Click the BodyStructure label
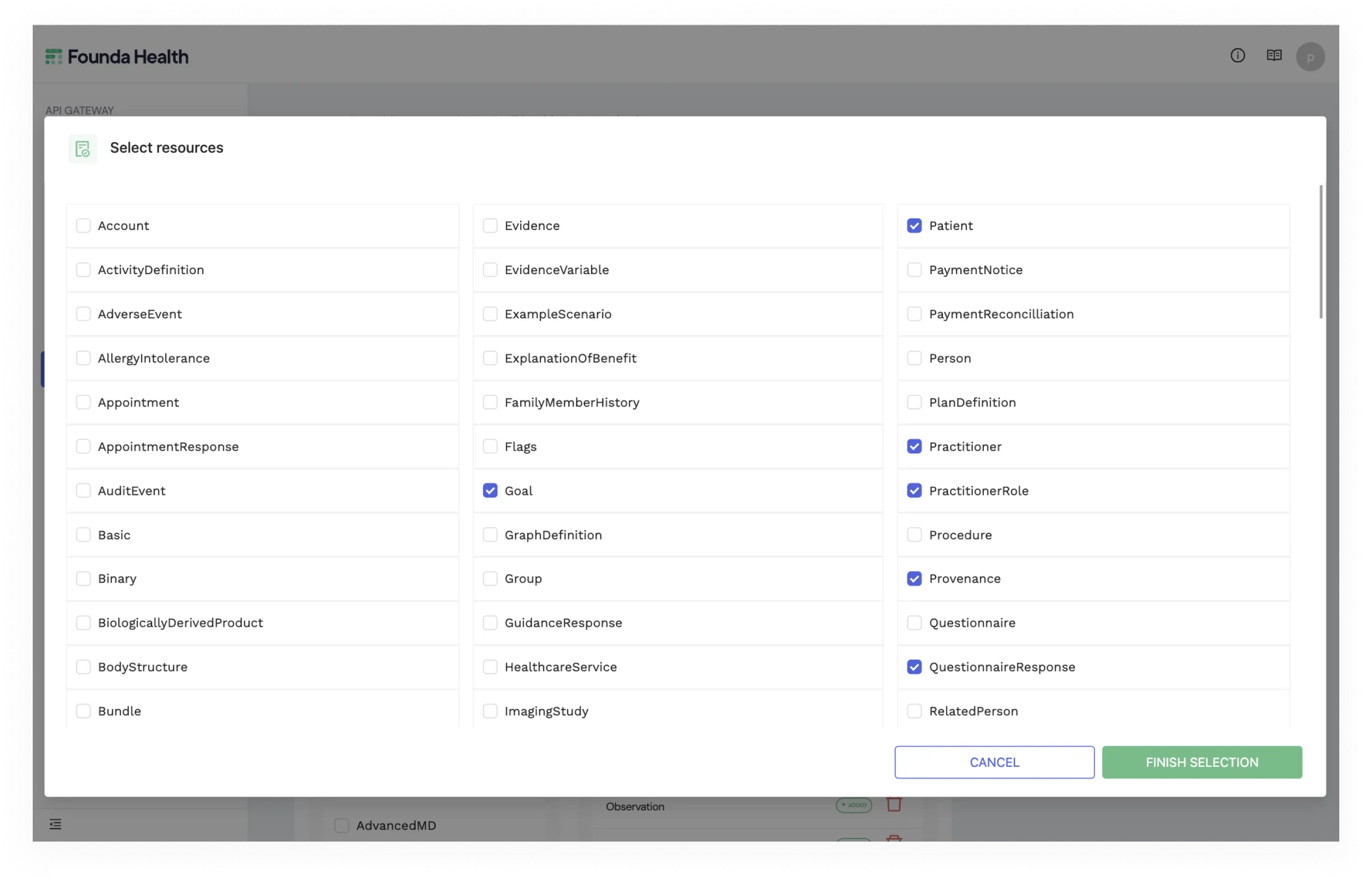This screenshot has width=1372, height=883. pyautogui.click(x=142, y=666)
